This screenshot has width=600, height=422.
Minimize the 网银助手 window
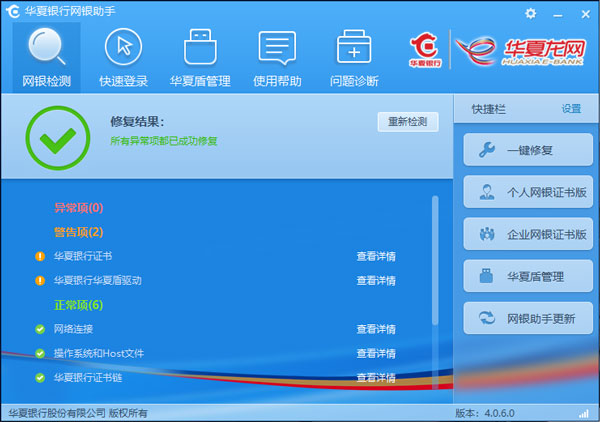click(x=558, y=15)
